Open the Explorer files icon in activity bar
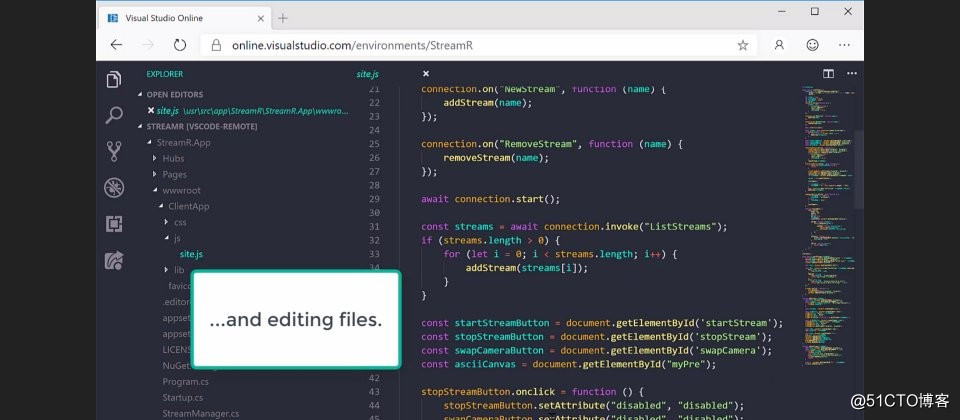The image size is (960, 420). click(114, 80)
